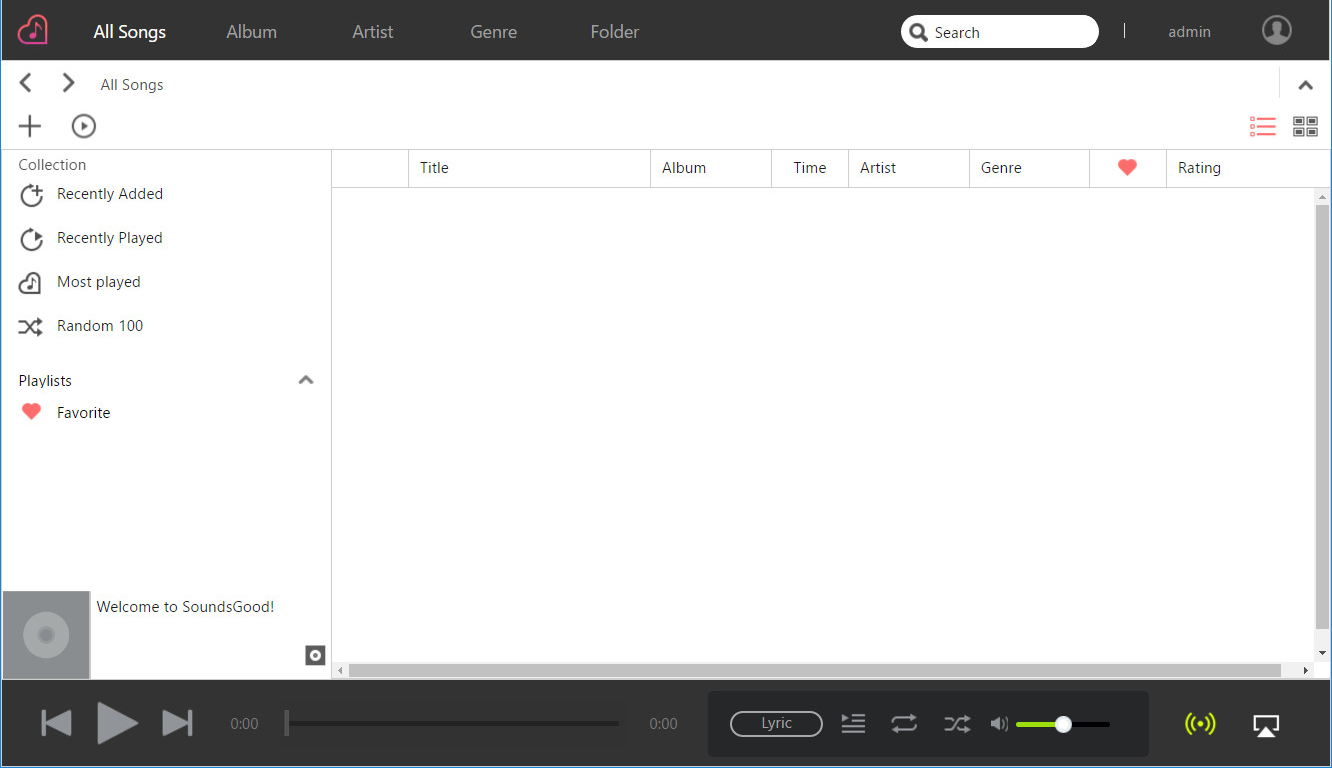Click the play button in player bar
Screen dimensions: 1332x768
117,723
